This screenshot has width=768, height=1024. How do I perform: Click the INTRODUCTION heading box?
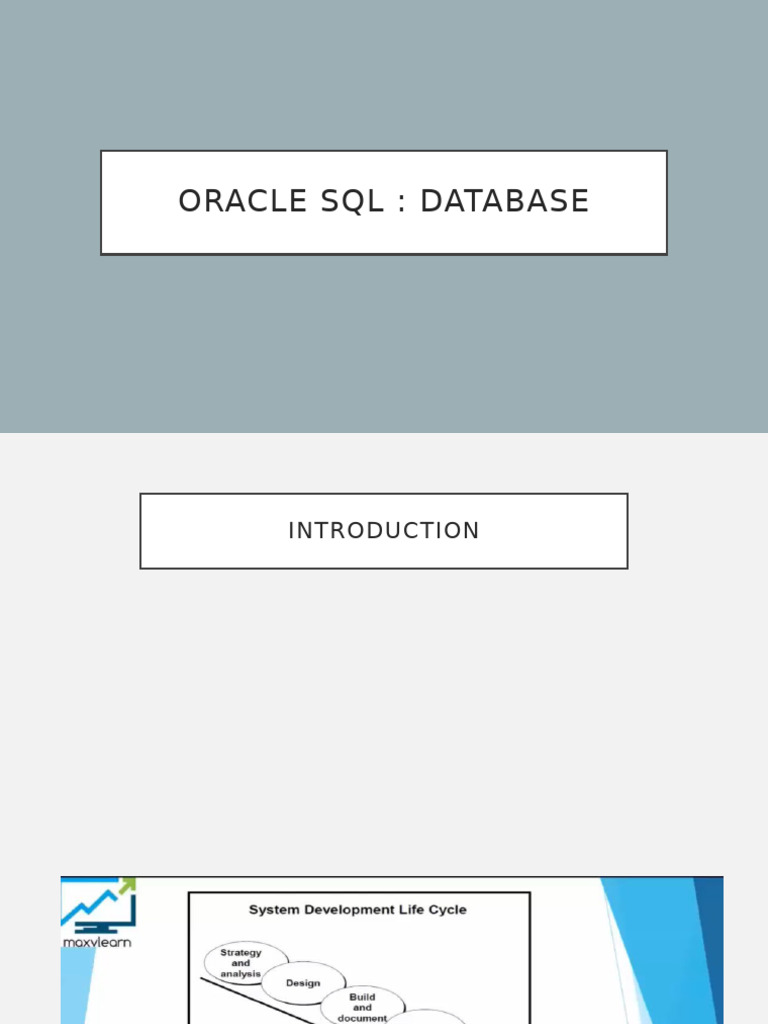pos(384,531)
